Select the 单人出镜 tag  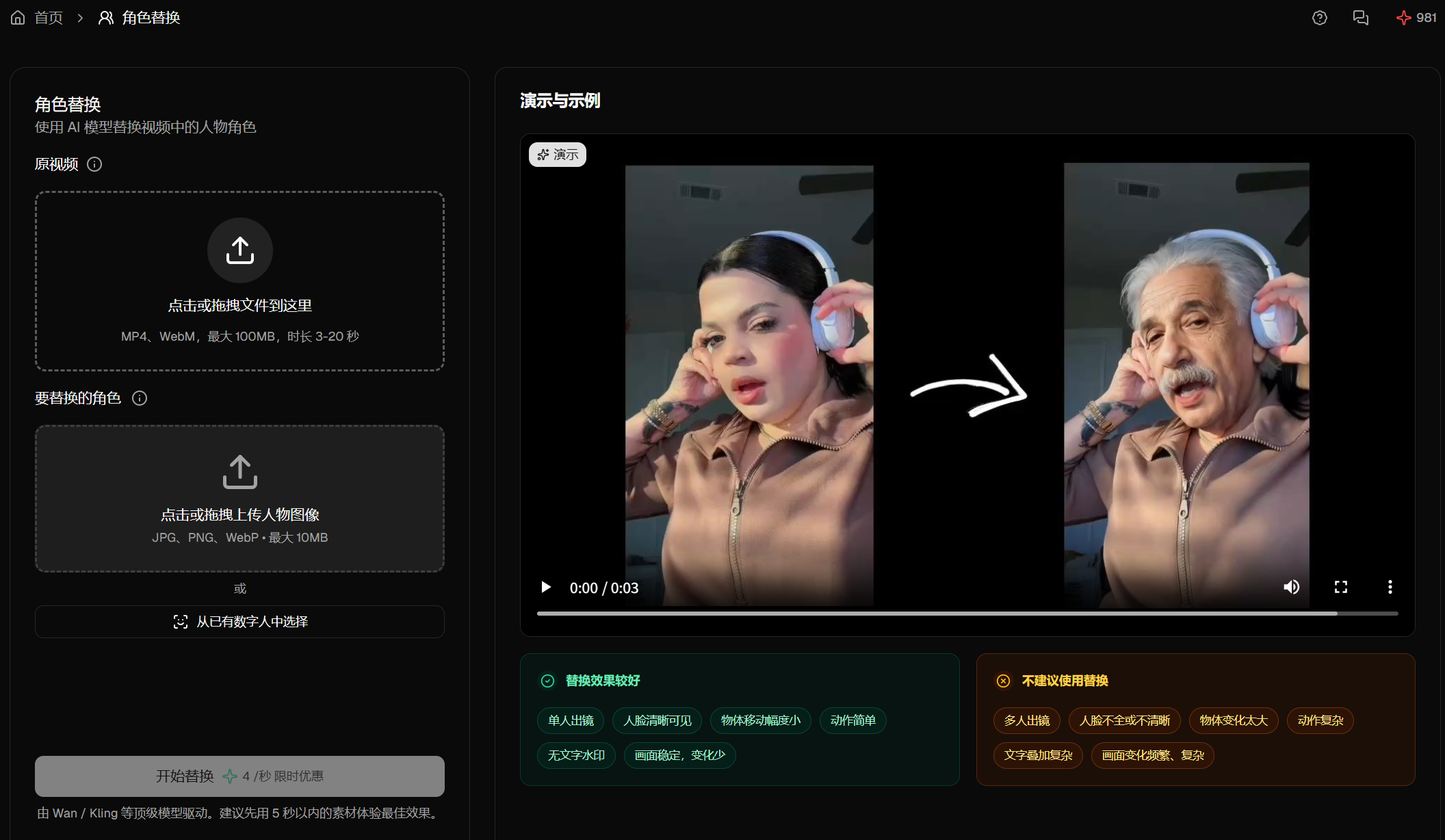571,720
